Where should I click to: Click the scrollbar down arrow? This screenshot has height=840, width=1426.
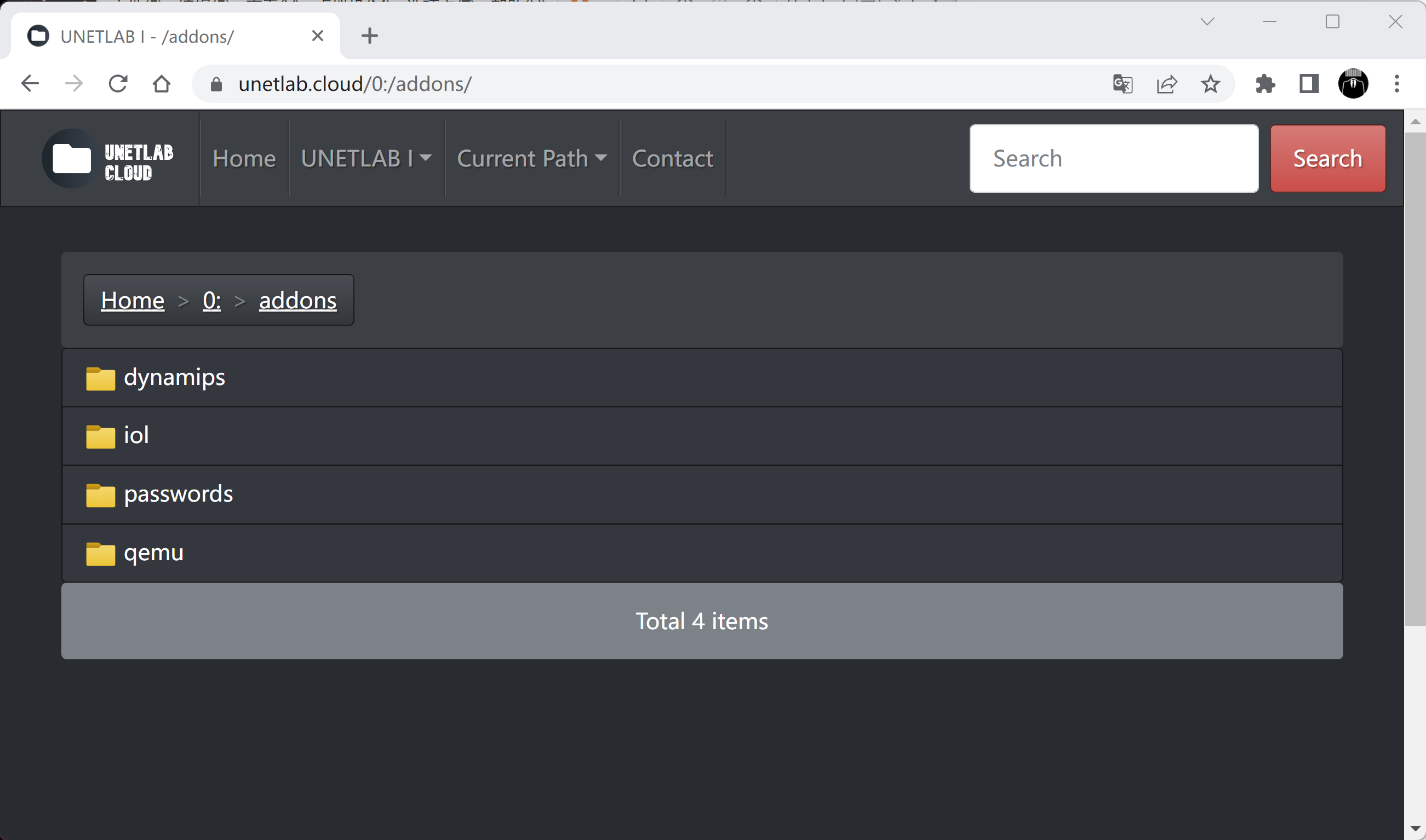pos(1414,829)
